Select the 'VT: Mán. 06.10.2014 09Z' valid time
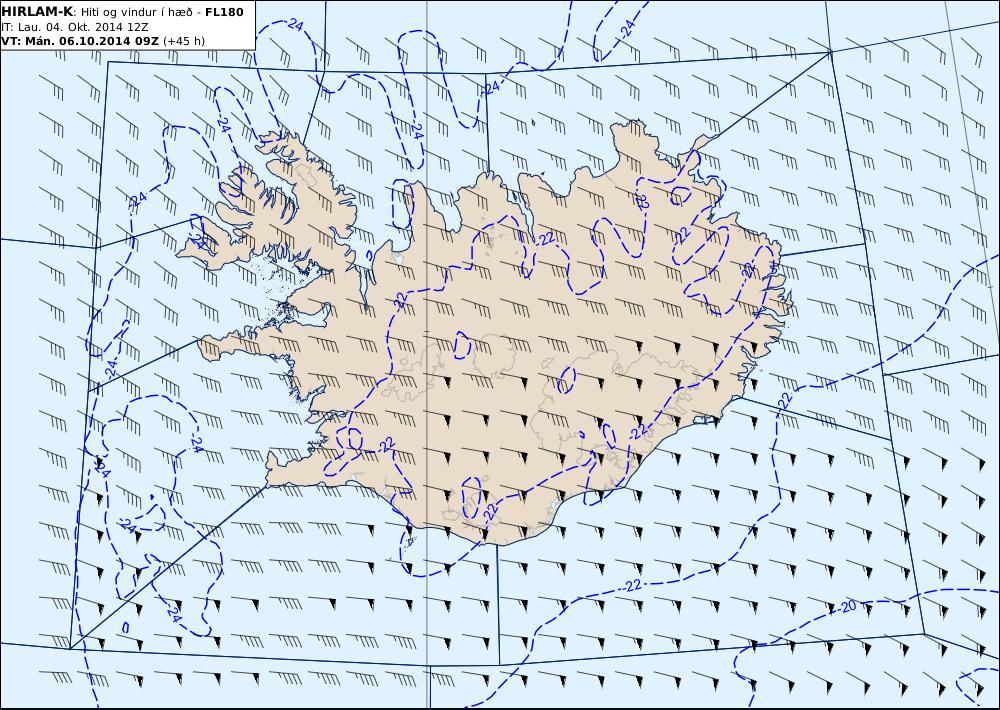This screenshot has height=710, width=1000. (80, 41)
